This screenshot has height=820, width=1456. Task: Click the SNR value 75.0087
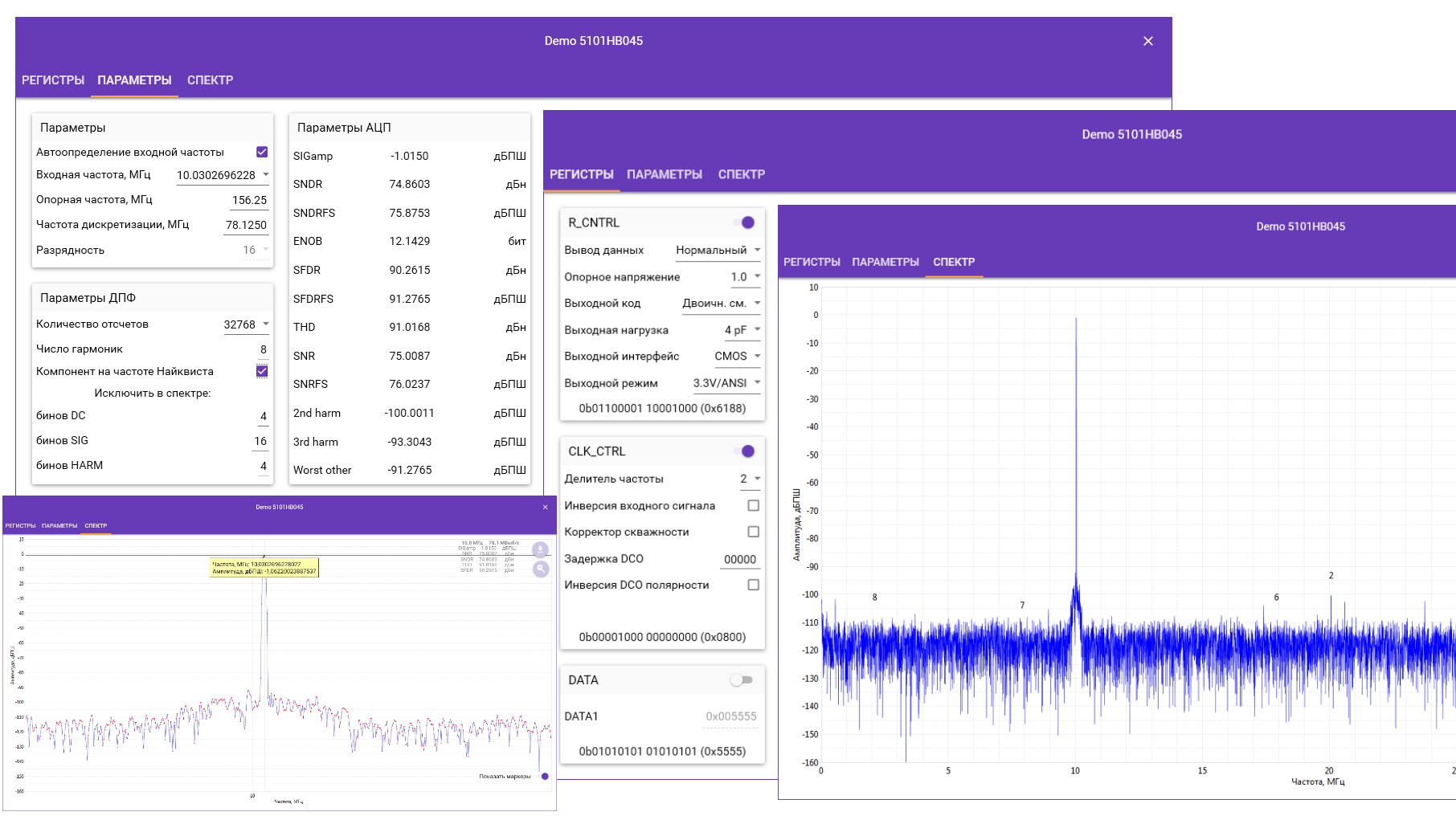click(409, 356)
